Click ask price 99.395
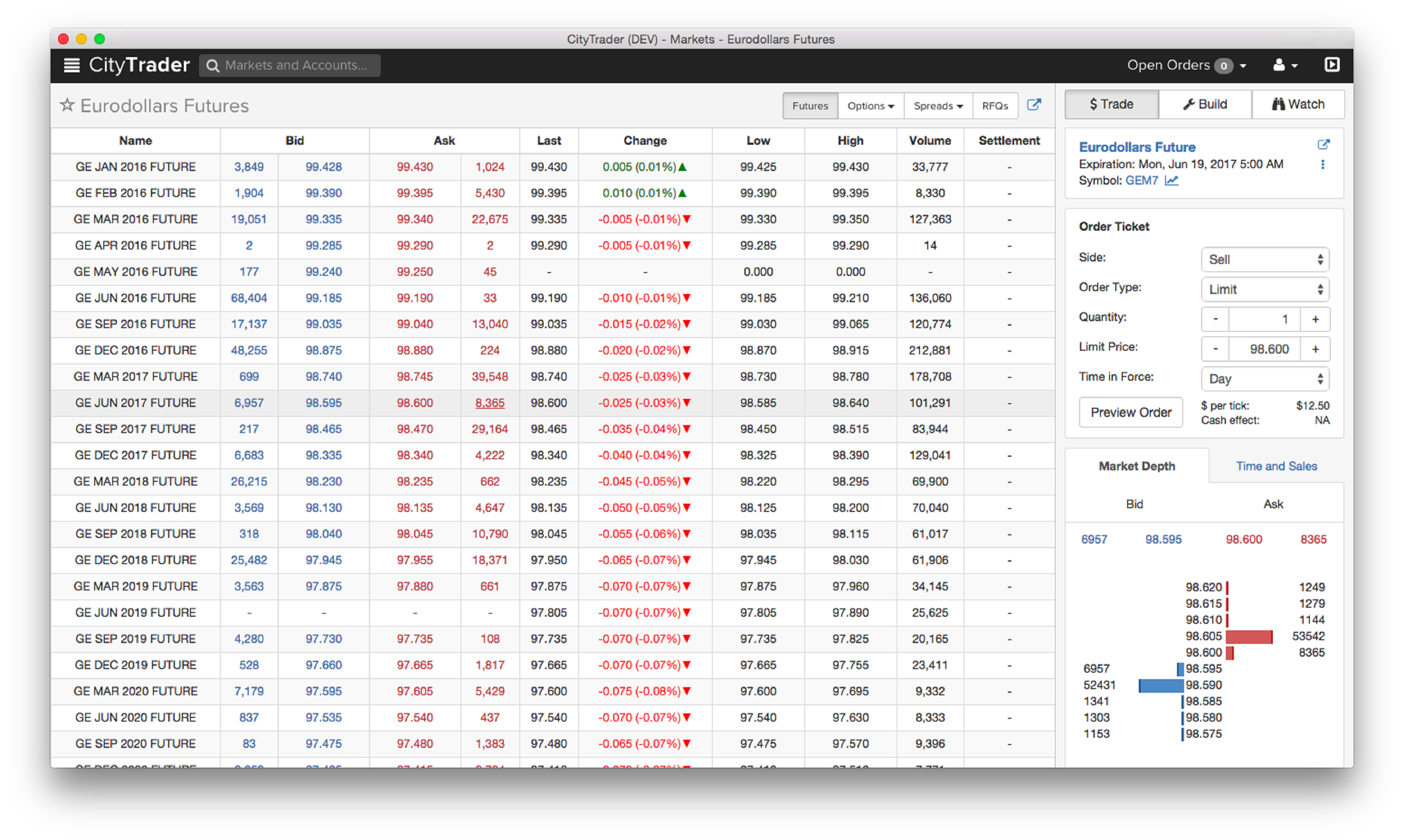The image size is (1404, 840). [415, 193]
